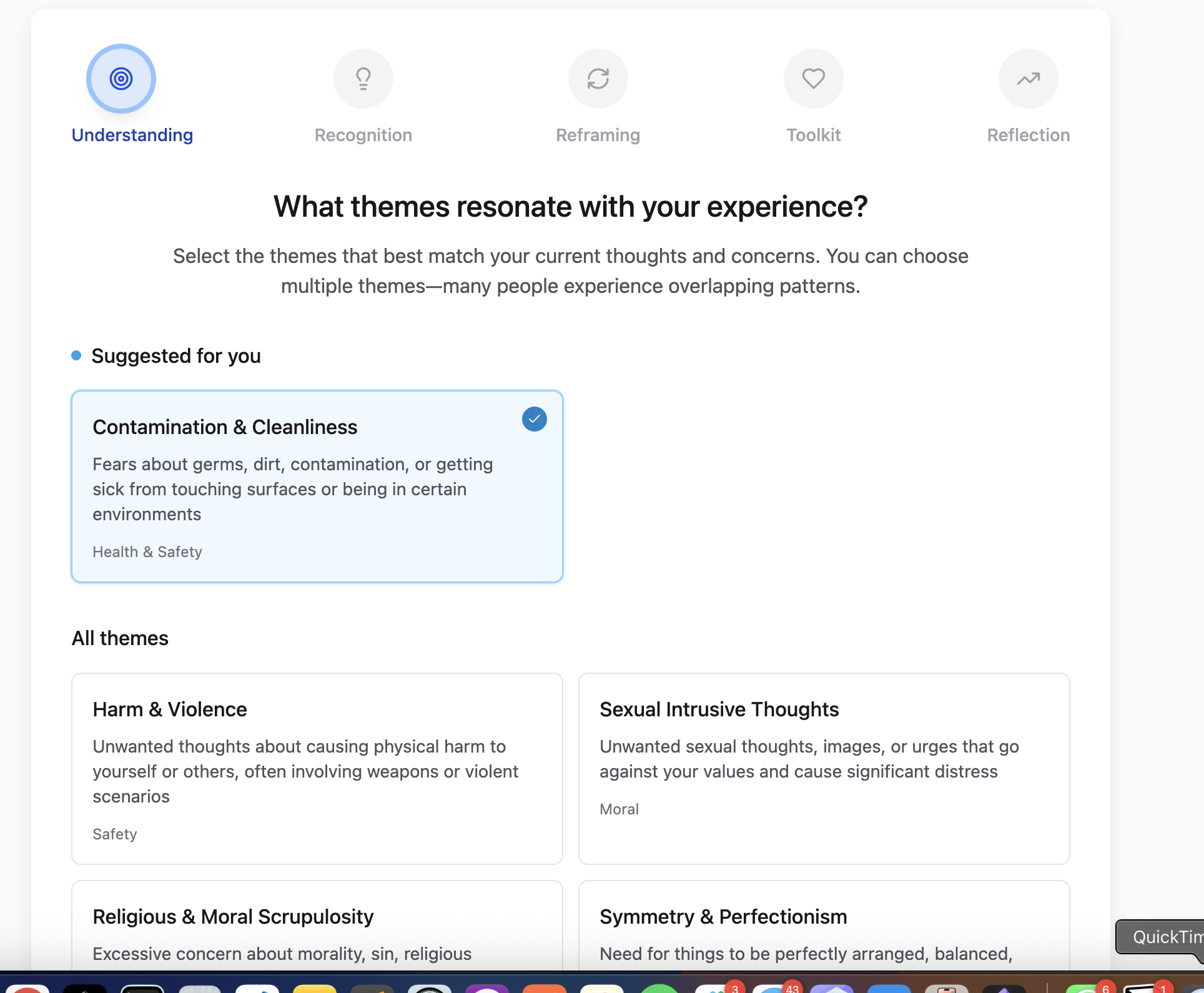Click the Understanding step label

132,135
